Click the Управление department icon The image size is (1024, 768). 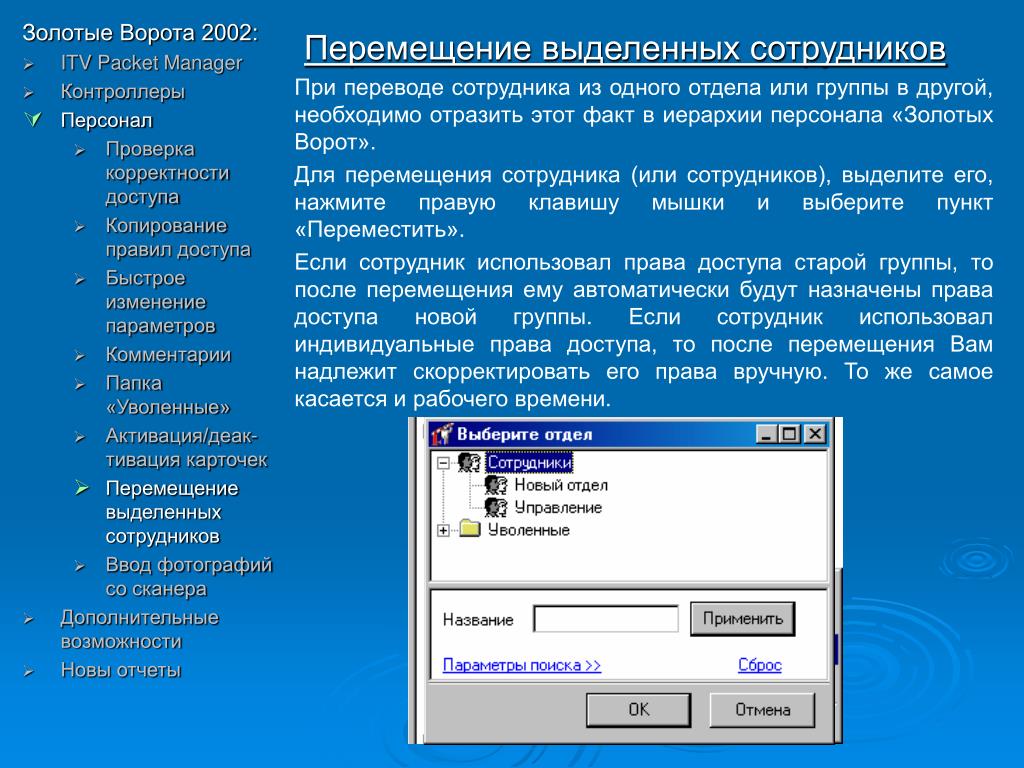tap(496, 507)
